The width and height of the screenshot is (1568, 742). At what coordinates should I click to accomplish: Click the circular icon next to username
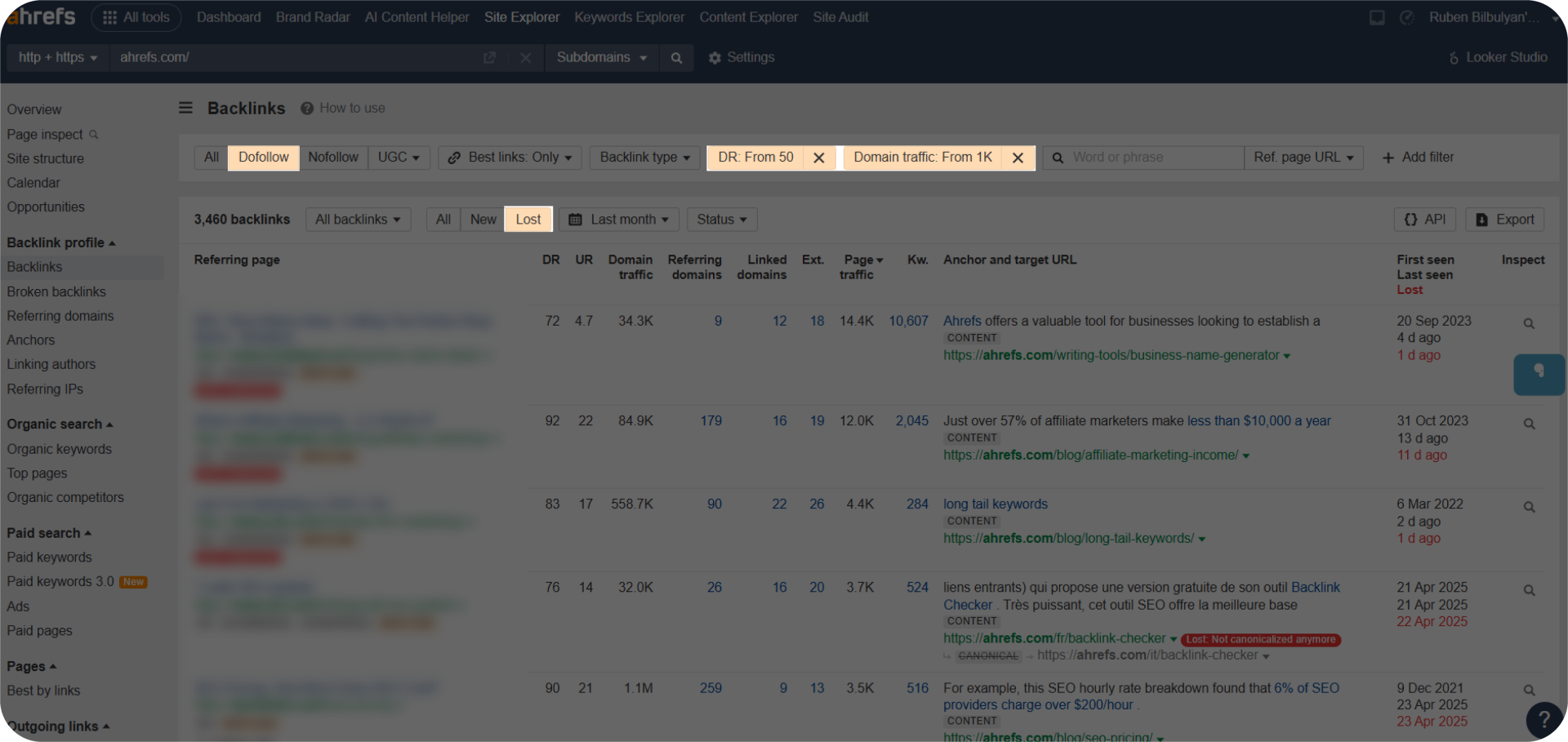tap(1406, 17)
